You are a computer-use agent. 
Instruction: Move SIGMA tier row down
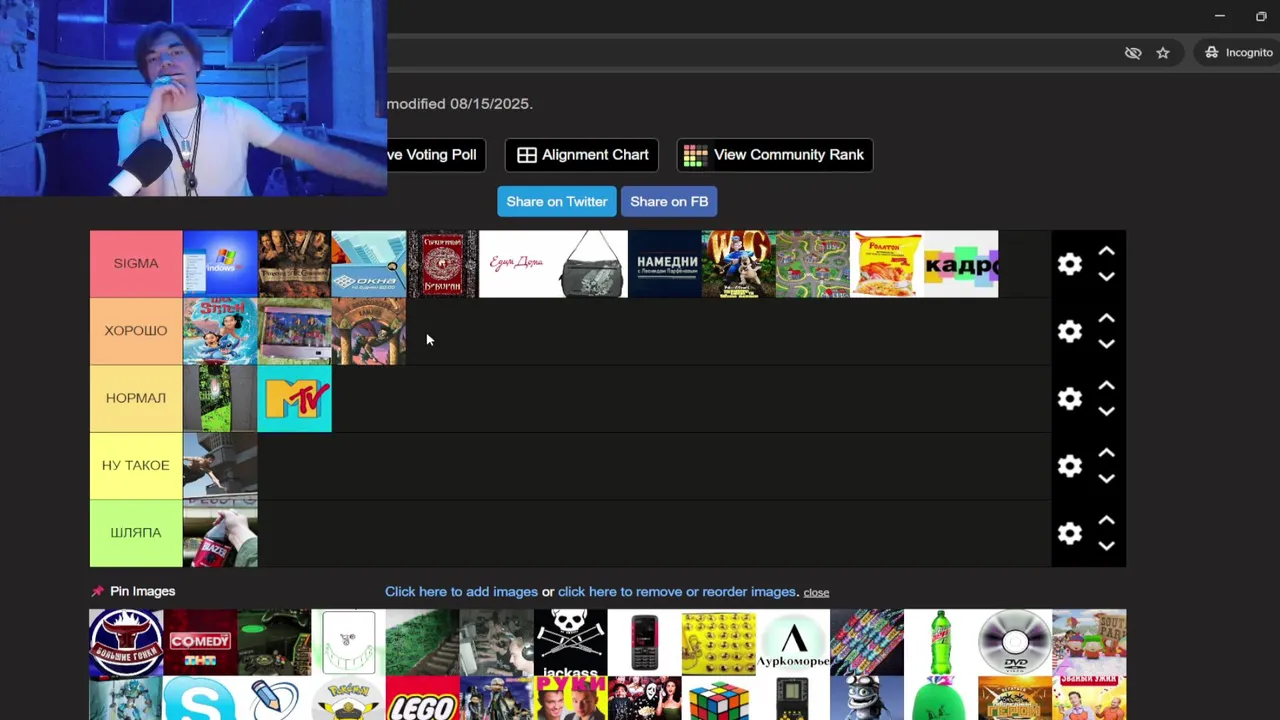point(1106,277)
